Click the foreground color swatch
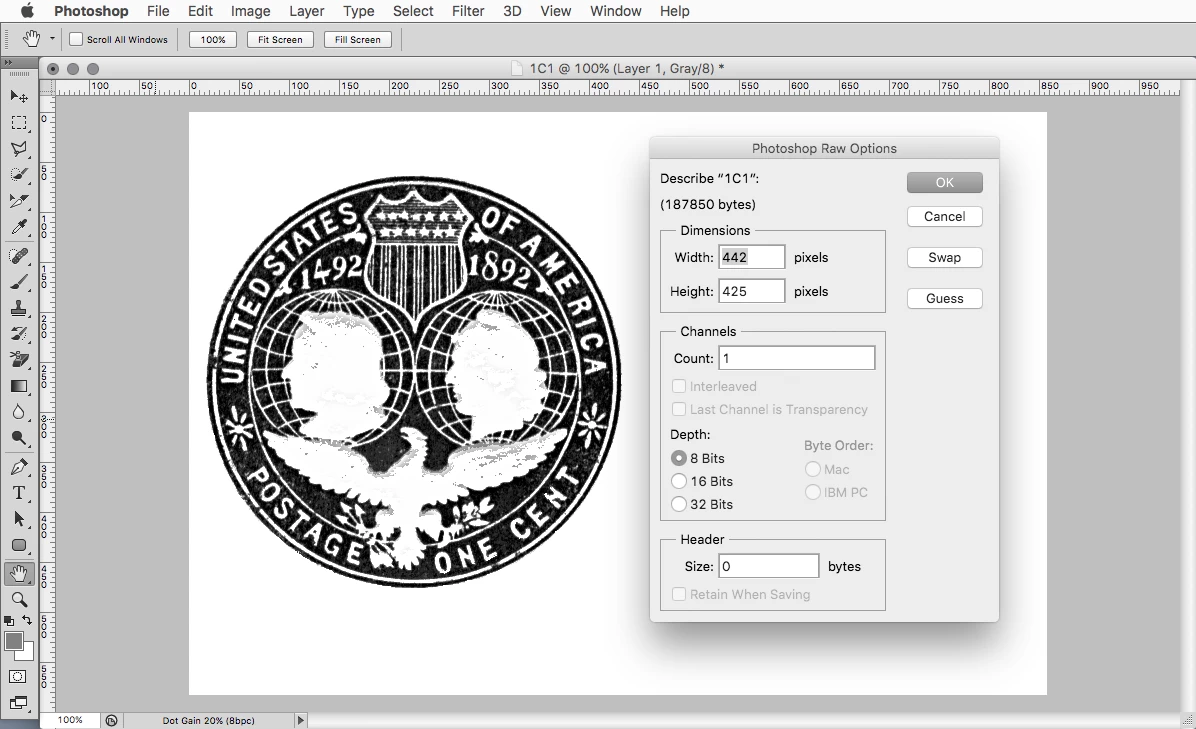 tap(13, 641)
